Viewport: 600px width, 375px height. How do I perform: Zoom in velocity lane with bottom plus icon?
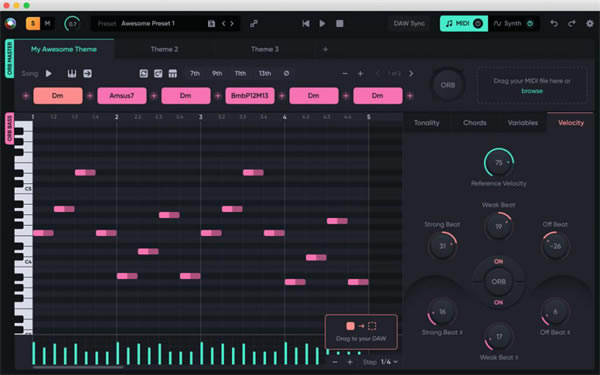[350, 362]
